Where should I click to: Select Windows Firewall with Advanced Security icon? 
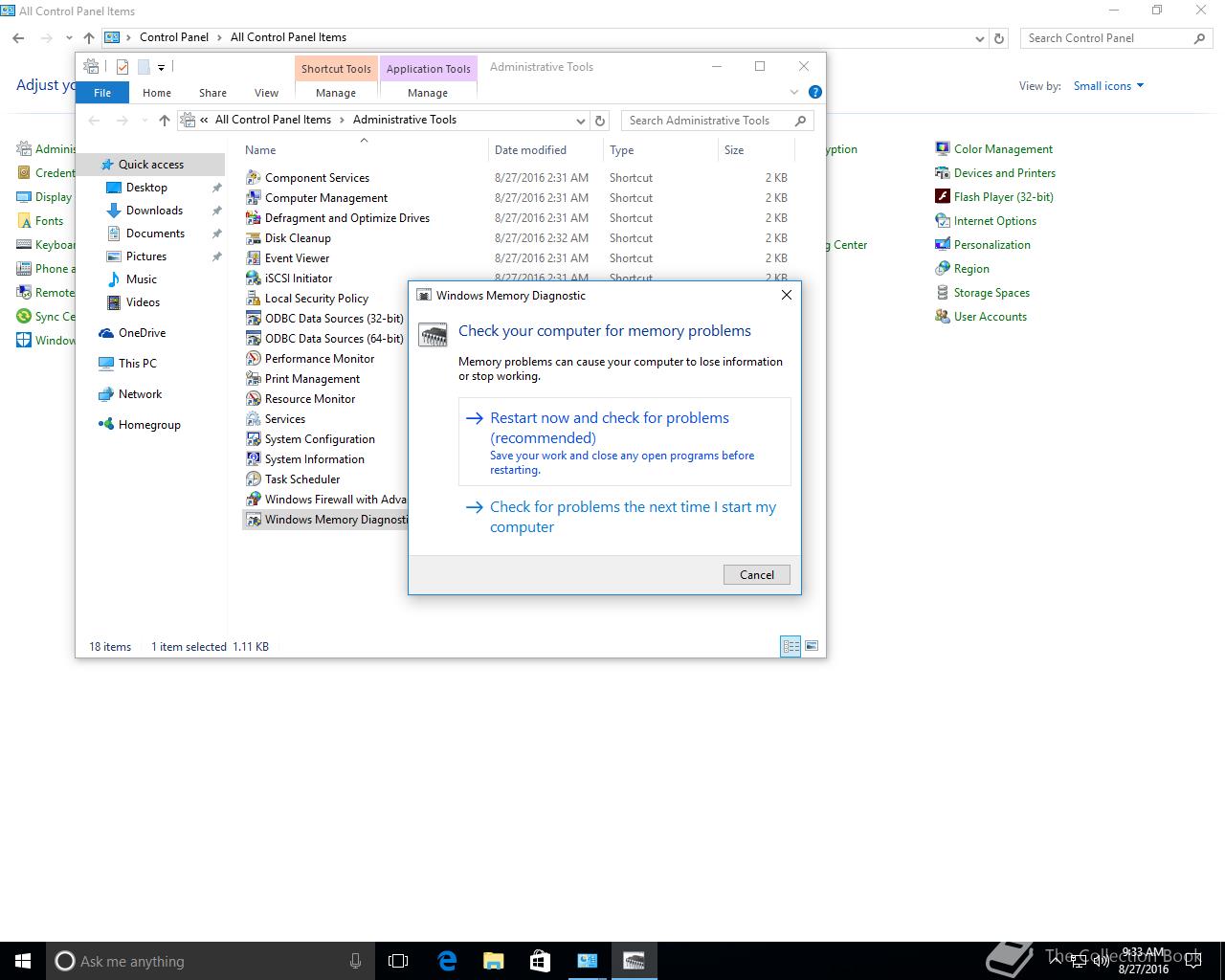point(253,499)
